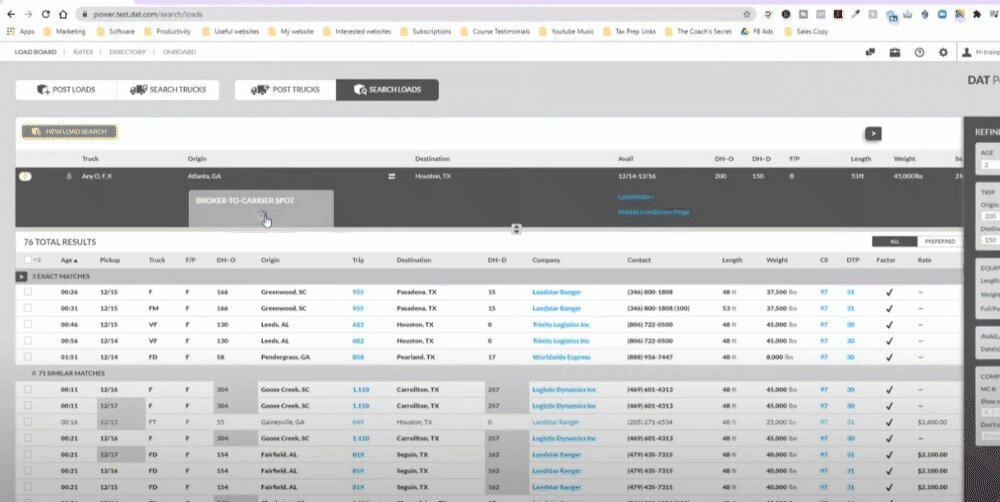Sort results by Age column

coord(69,260)
